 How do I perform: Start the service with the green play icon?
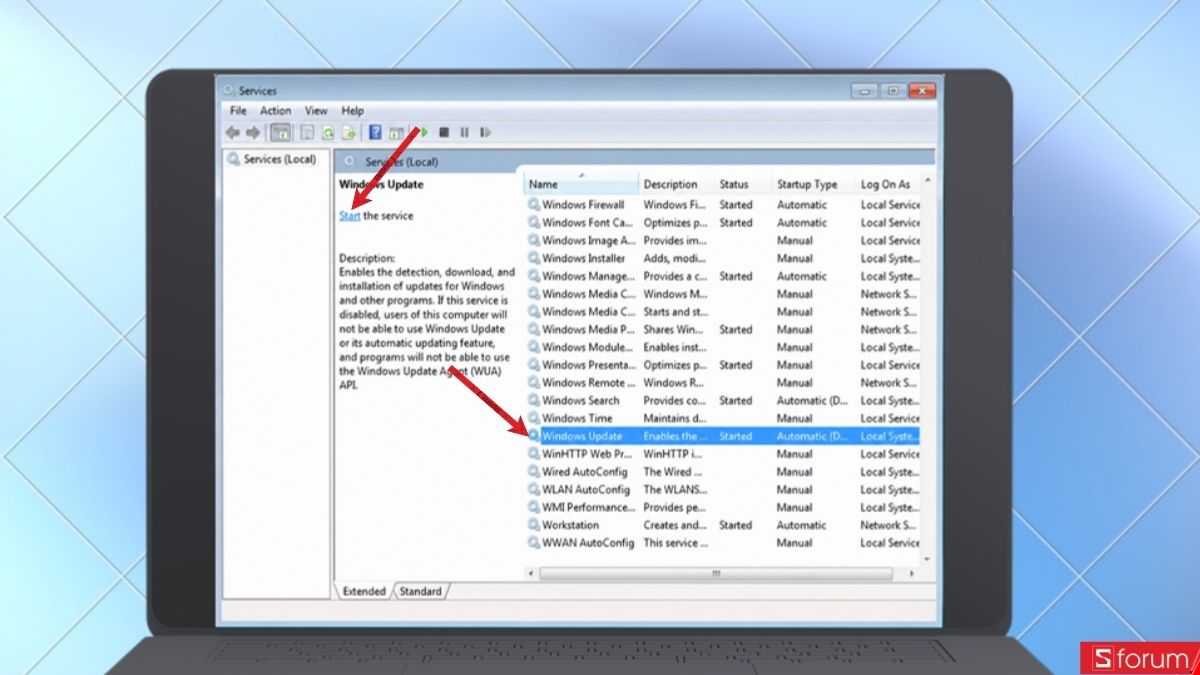click(x=423, y=132)
